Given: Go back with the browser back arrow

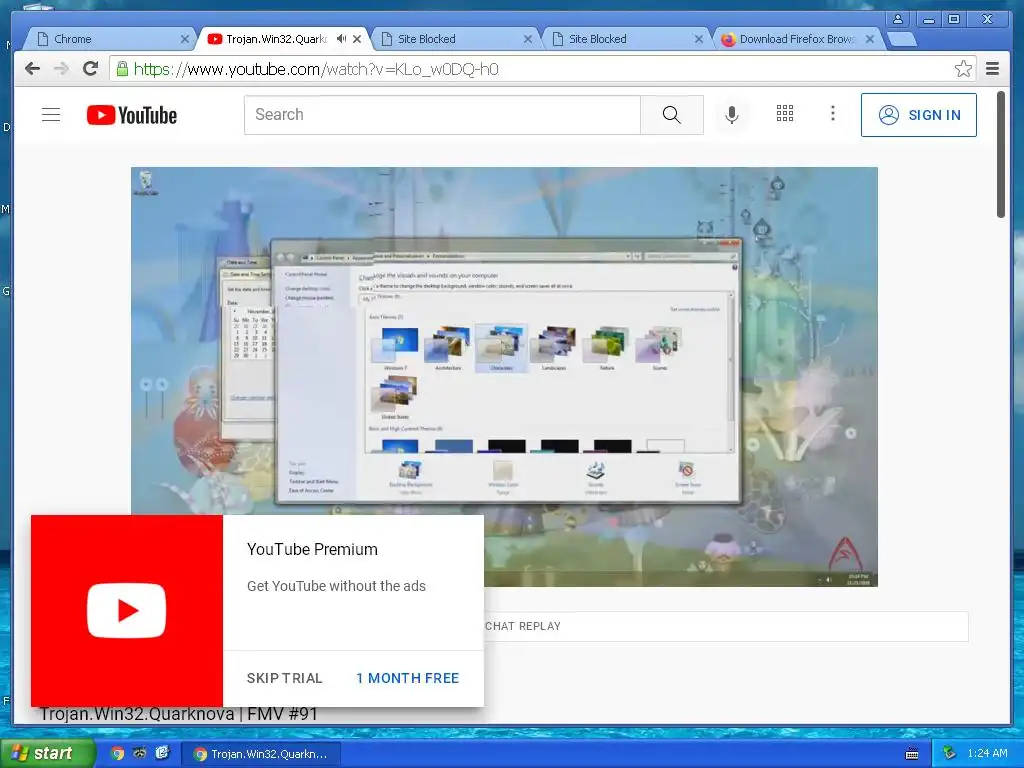Looking at the screenshot, I should [x=32, y=69].
